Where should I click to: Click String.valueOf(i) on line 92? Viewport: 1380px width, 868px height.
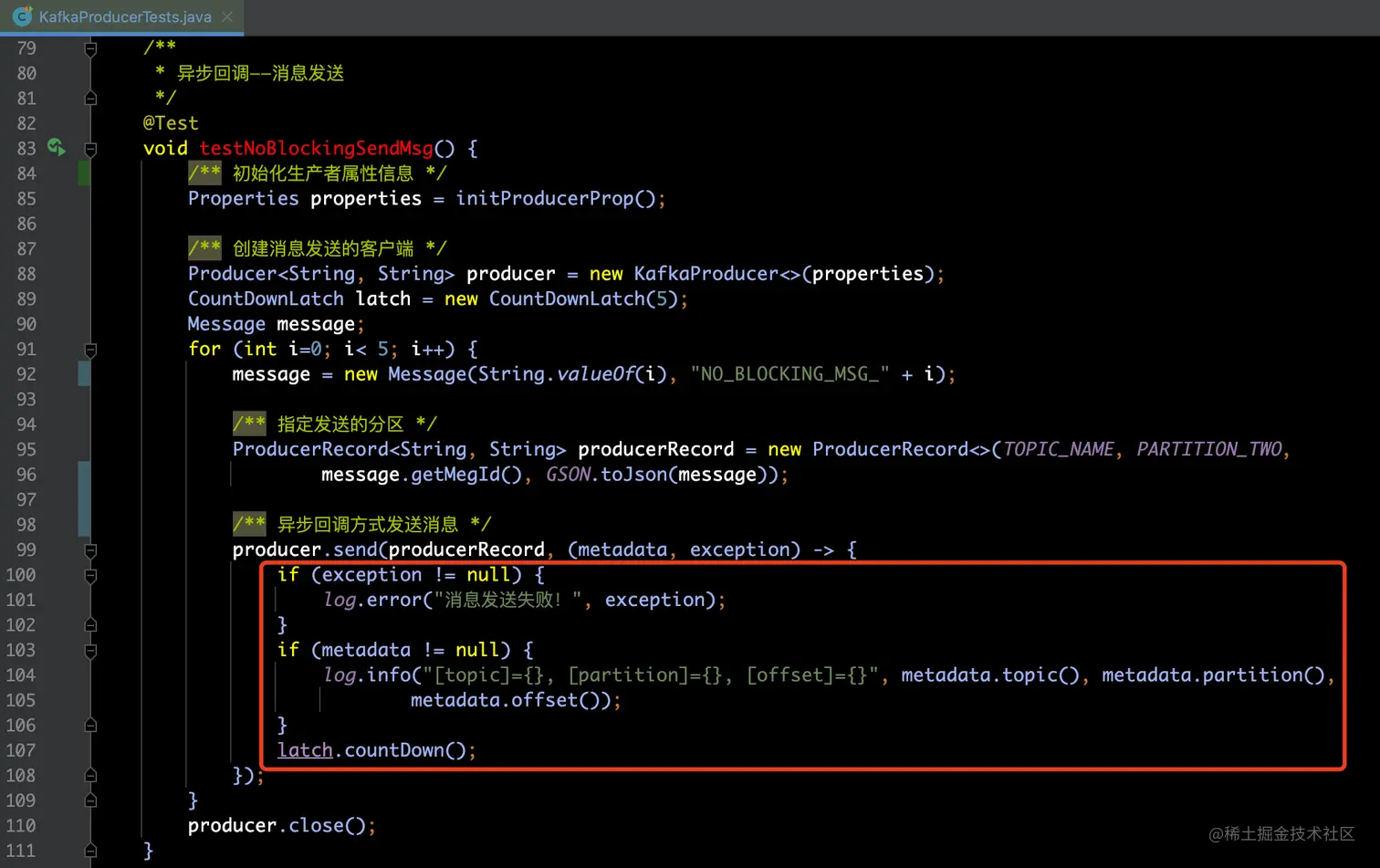(x=572, y=374)
